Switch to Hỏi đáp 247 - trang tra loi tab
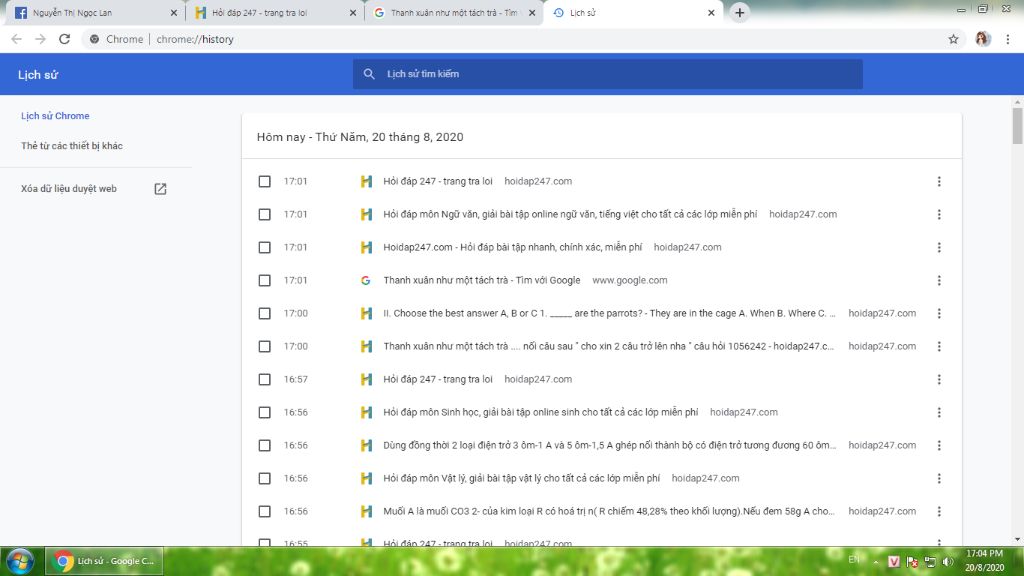The image size is (1024, 576). pyautogui.click(x=274, y=12)
